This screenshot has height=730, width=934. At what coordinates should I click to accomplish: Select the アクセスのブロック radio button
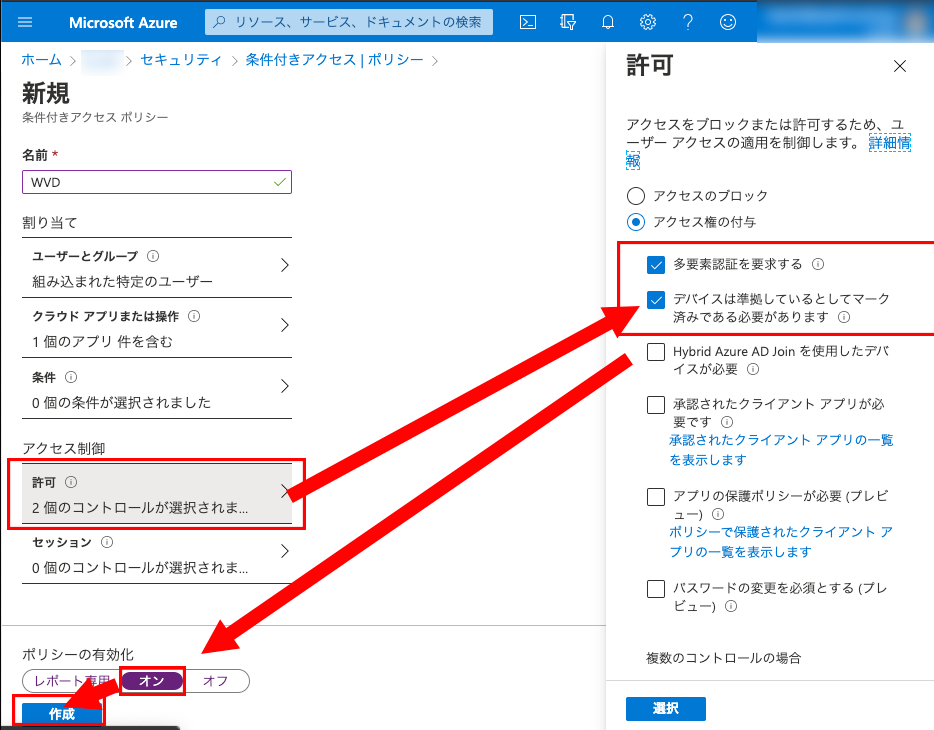point(636,196)
